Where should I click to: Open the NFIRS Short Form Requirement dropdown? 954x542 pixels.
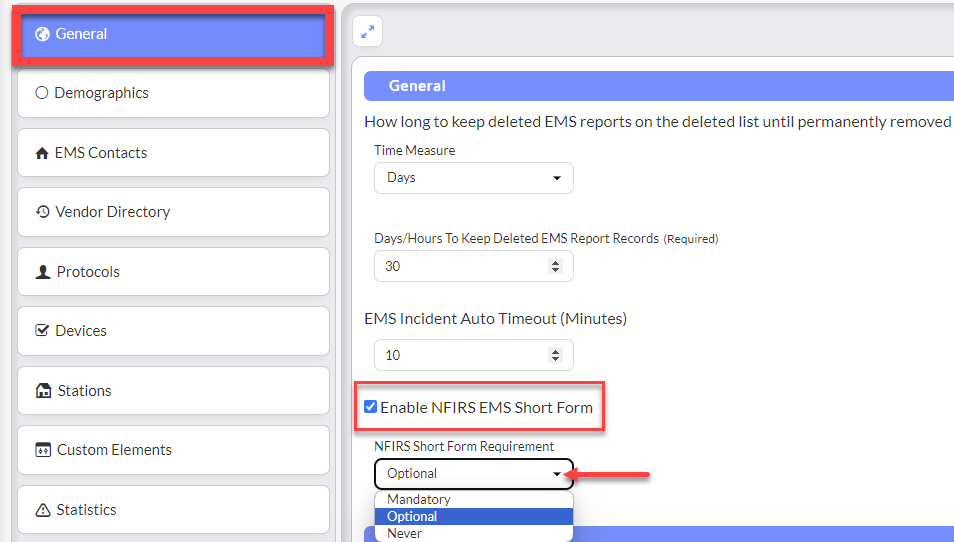point(473,474)
